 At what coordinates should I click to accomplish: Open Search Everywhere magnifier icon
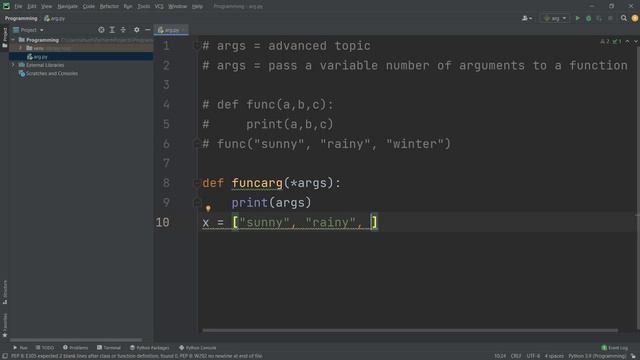624,18
